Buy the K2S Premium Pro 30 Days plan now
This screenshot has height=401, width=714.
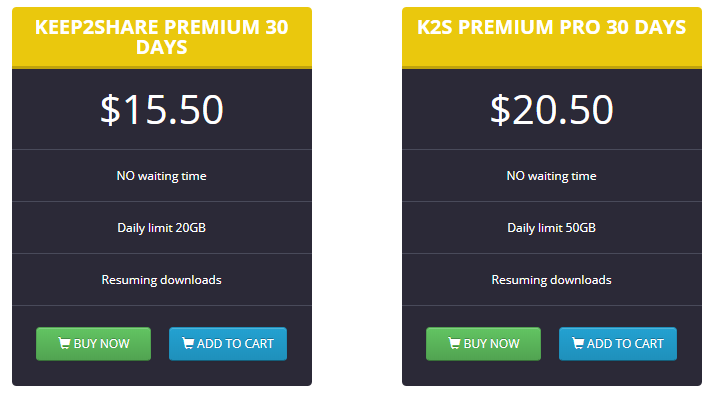[483, 344]
